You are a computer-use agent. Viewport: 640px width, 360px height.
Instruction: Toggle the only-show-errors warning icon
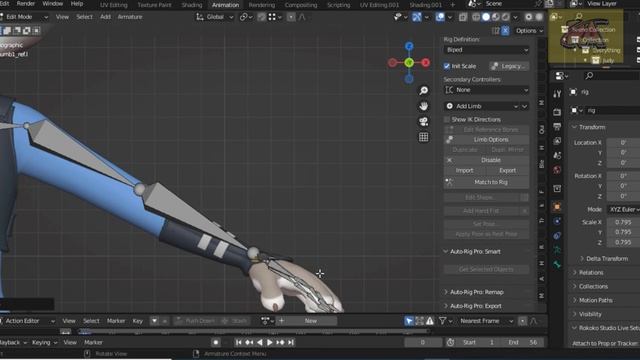pyautogui.click(x=430, y=321)
